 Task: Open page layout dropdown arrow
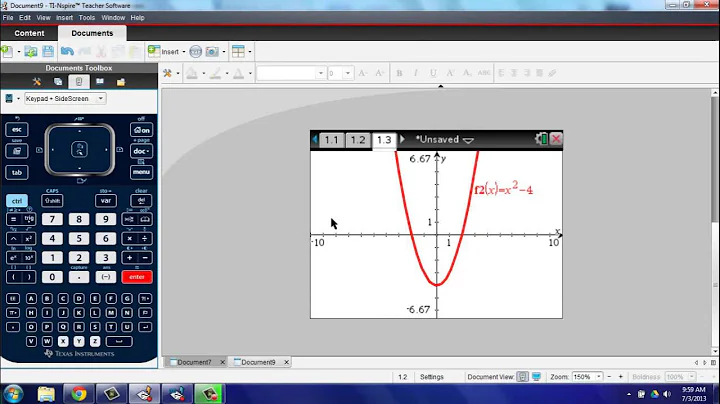250,51
